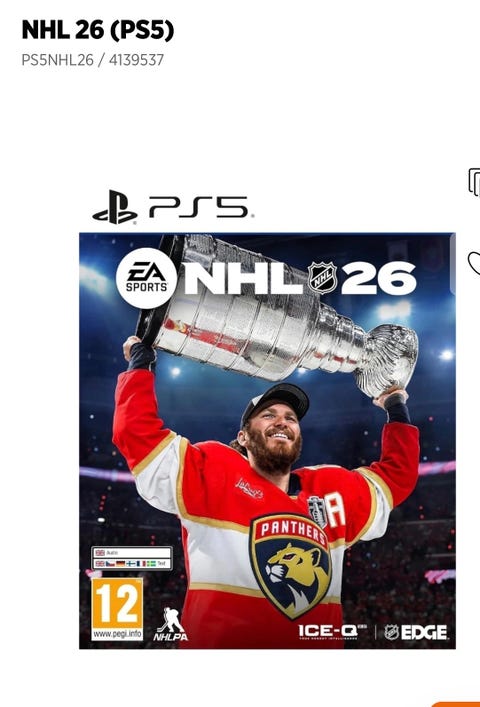Click the NHL shield logo on cover

pos(322,277)
